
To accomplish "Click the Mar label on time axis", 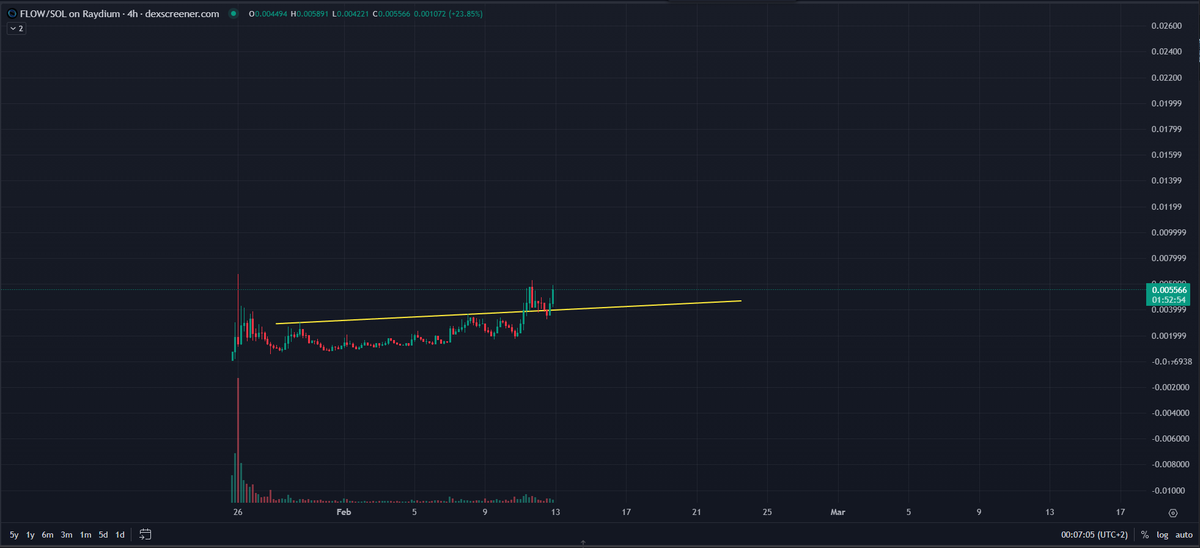I will tap(838, 511).
